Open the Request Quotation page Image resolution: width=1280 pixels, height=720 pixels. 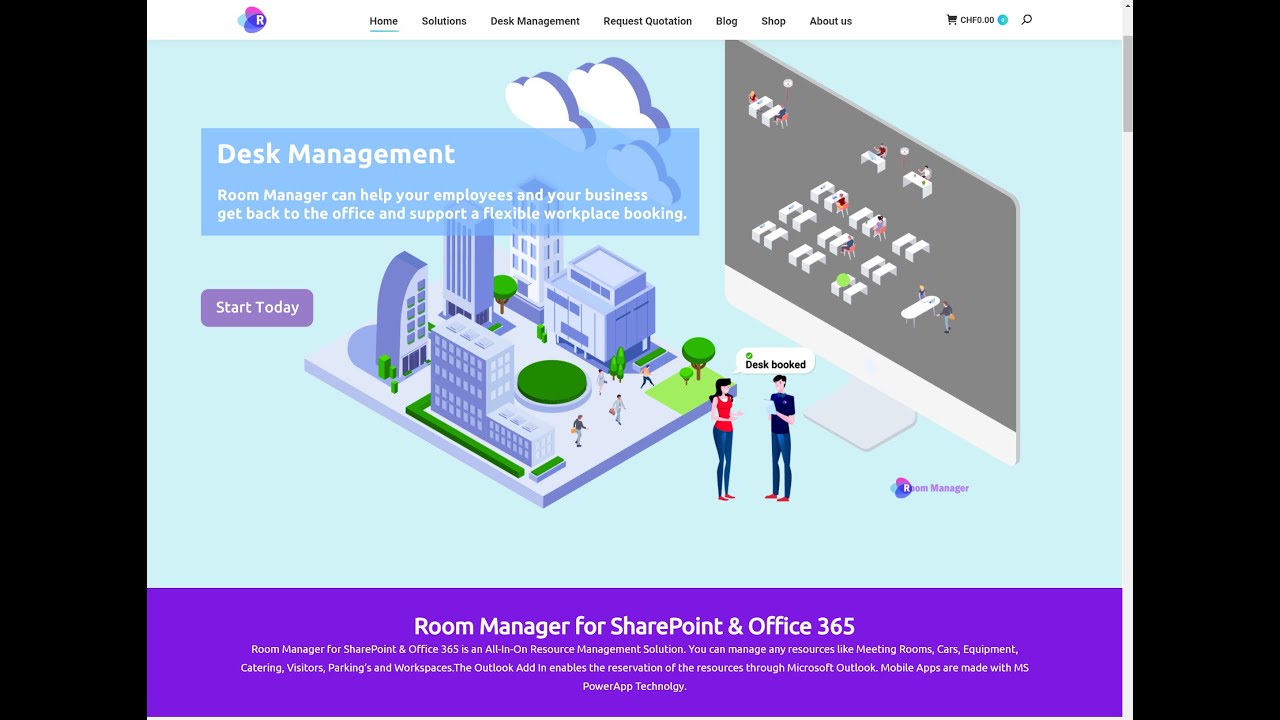point(647,21)
